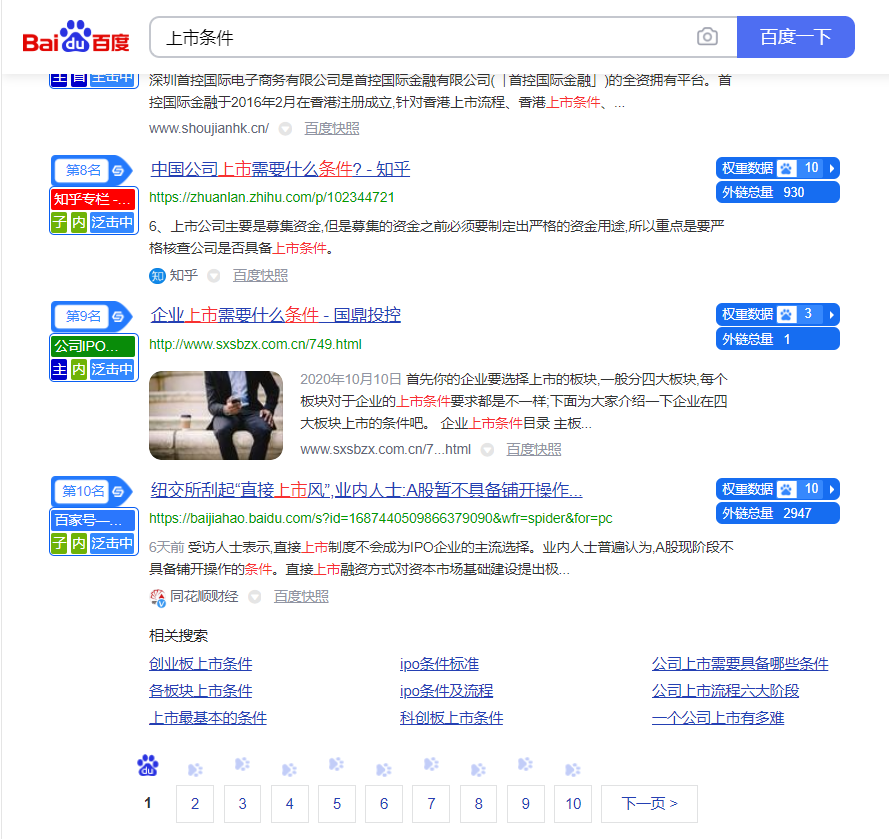This screenshot has height=839, width=889.
Task: Click the paw icon above page 10
Action: coord(573,769)
